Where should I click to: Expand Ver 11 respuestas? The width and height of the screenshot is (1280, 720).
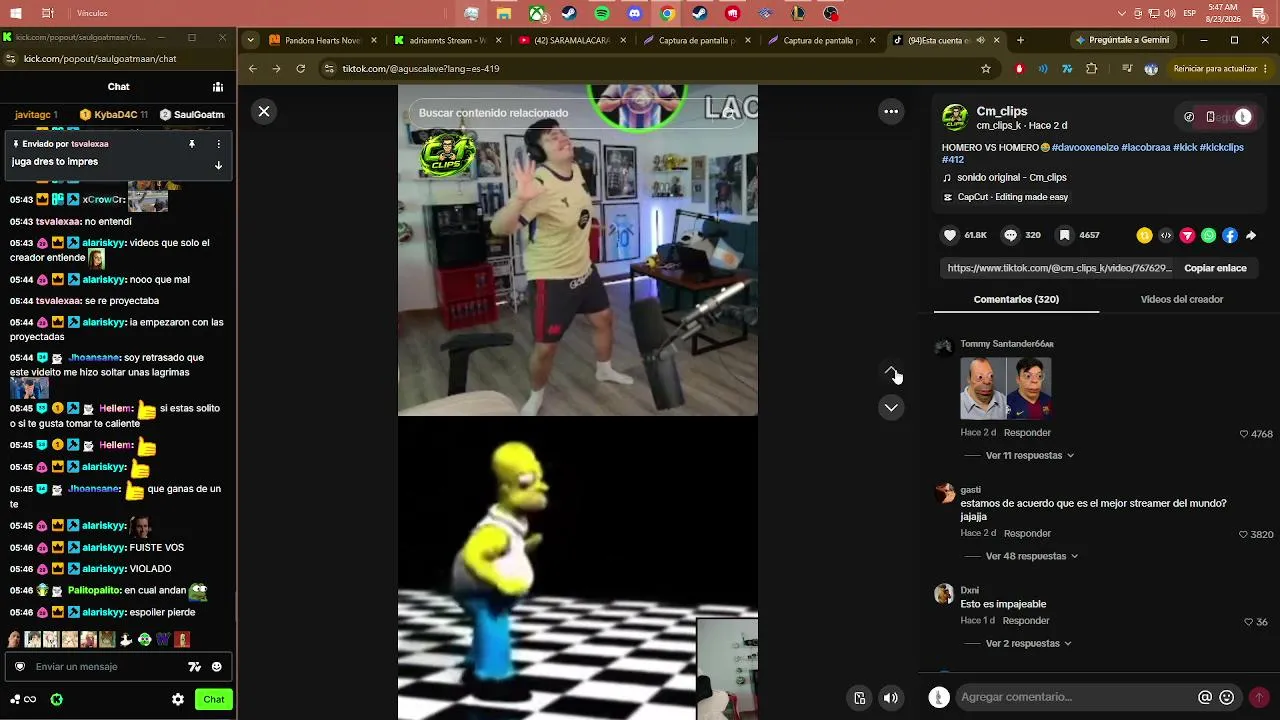click(x=1030, y=455)
